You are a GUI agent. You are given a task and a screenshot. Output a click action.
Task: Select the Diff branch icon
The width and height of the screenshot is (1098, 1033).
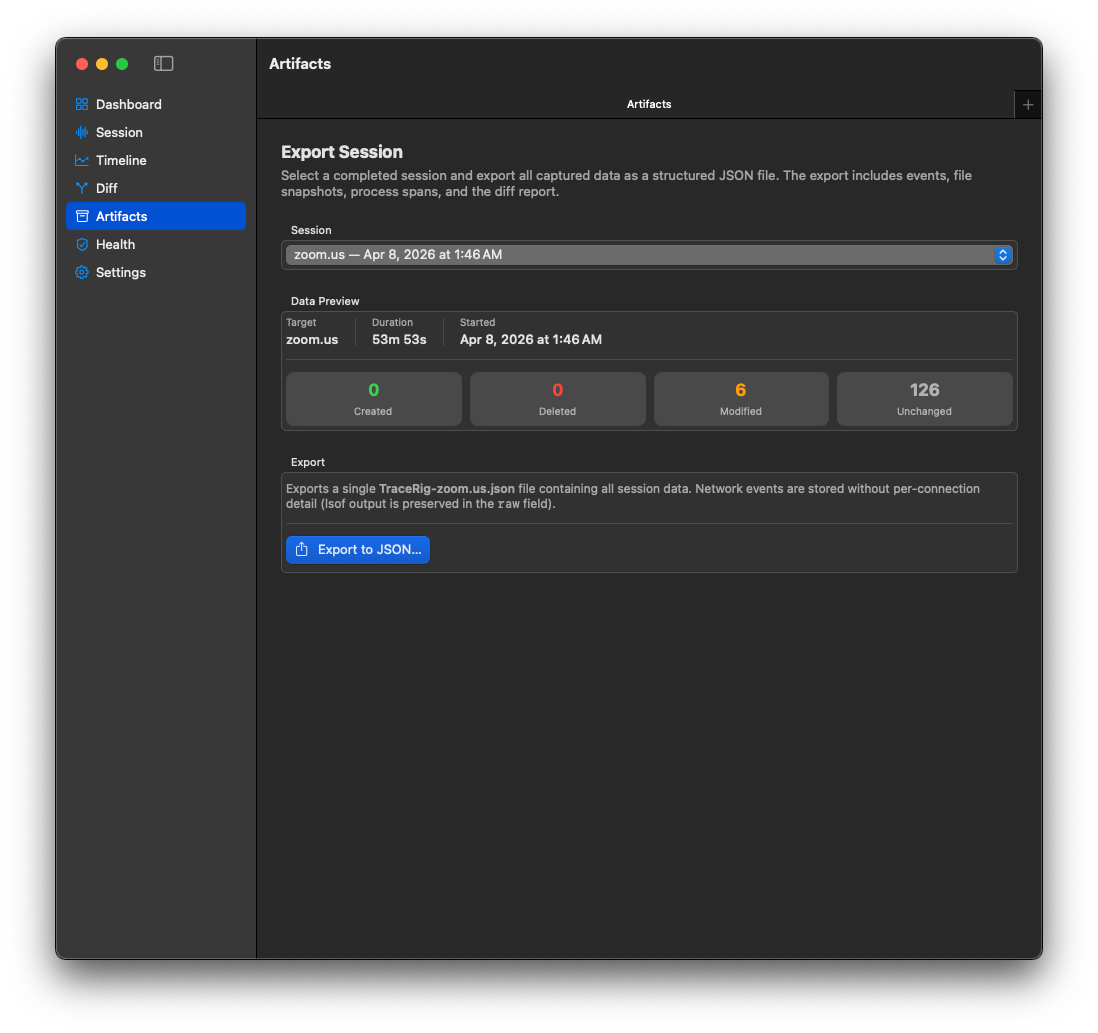point(81,188)
